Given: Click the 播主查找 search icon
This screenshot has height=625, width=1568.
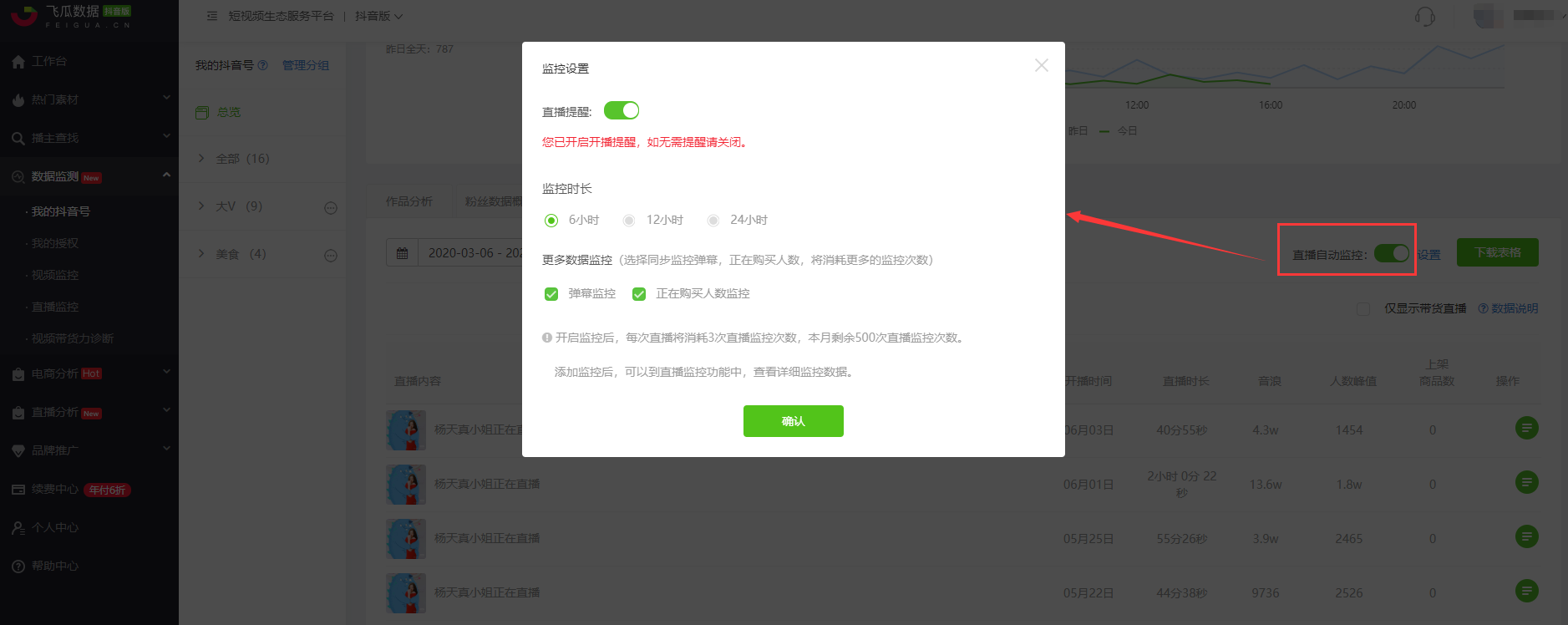Looking at the screenshot, I should click(18, 139).
